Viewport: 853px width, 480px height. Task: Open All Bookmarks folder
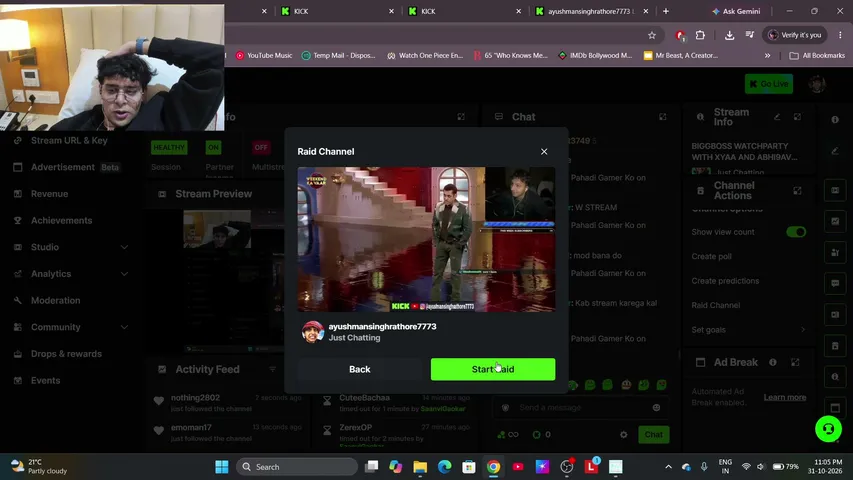click(817, 56)
